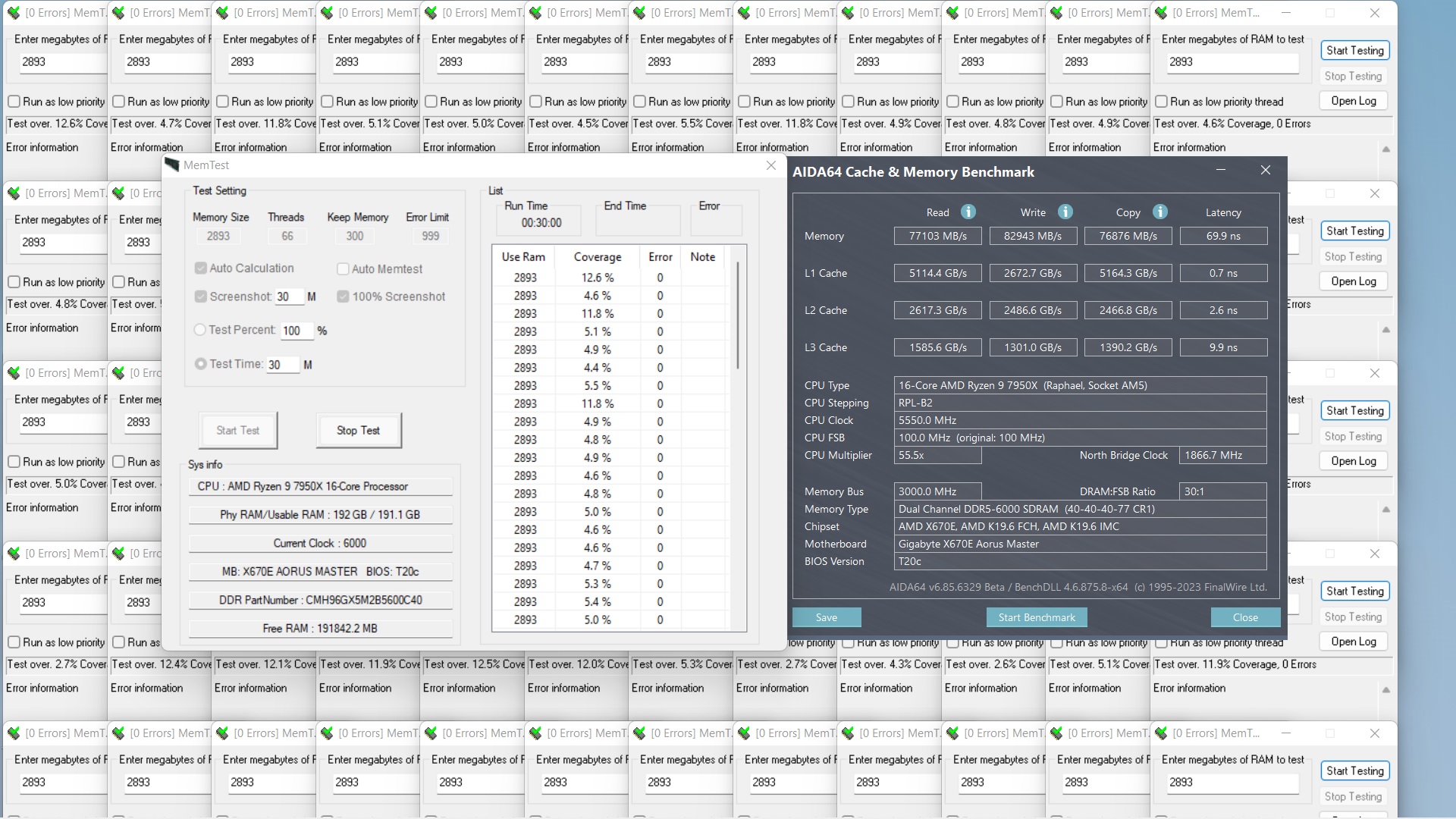The width and height of the screenshot is (1456, 819).
Task: Click the Error column header in the list
Action: click(660, 257)
